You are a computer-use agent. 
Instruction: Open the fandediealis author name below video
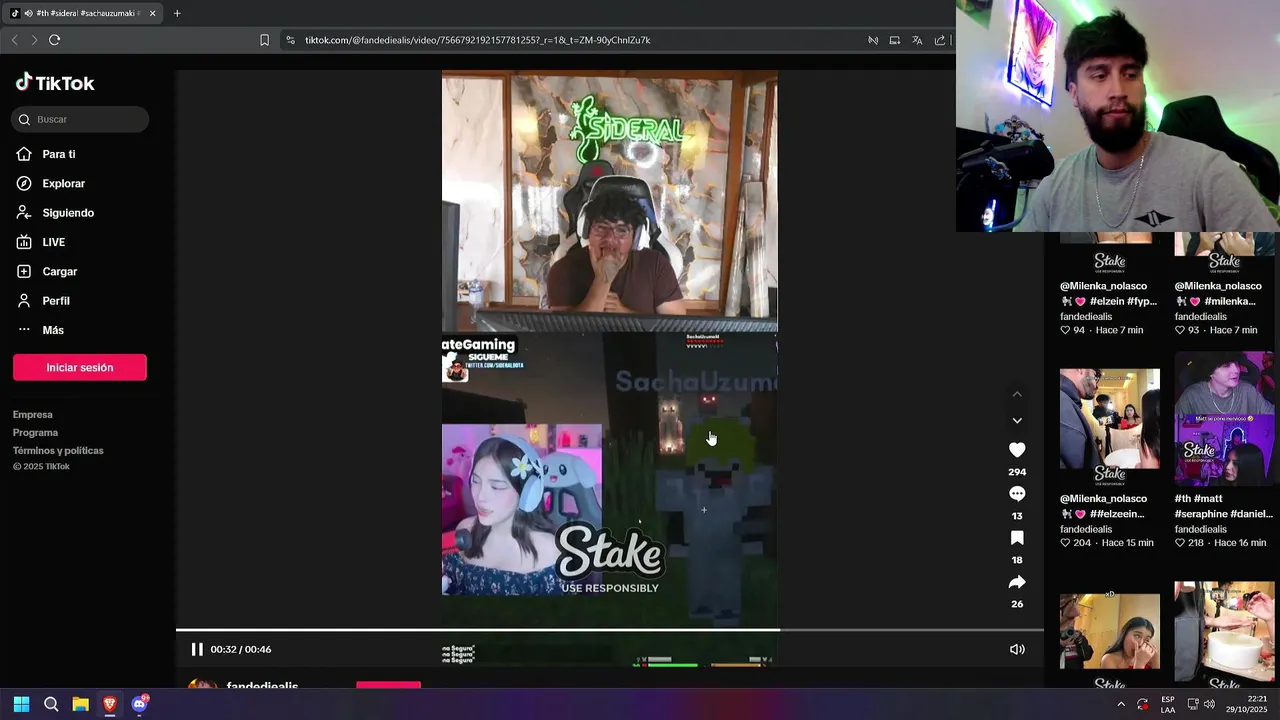coord(262,686)
